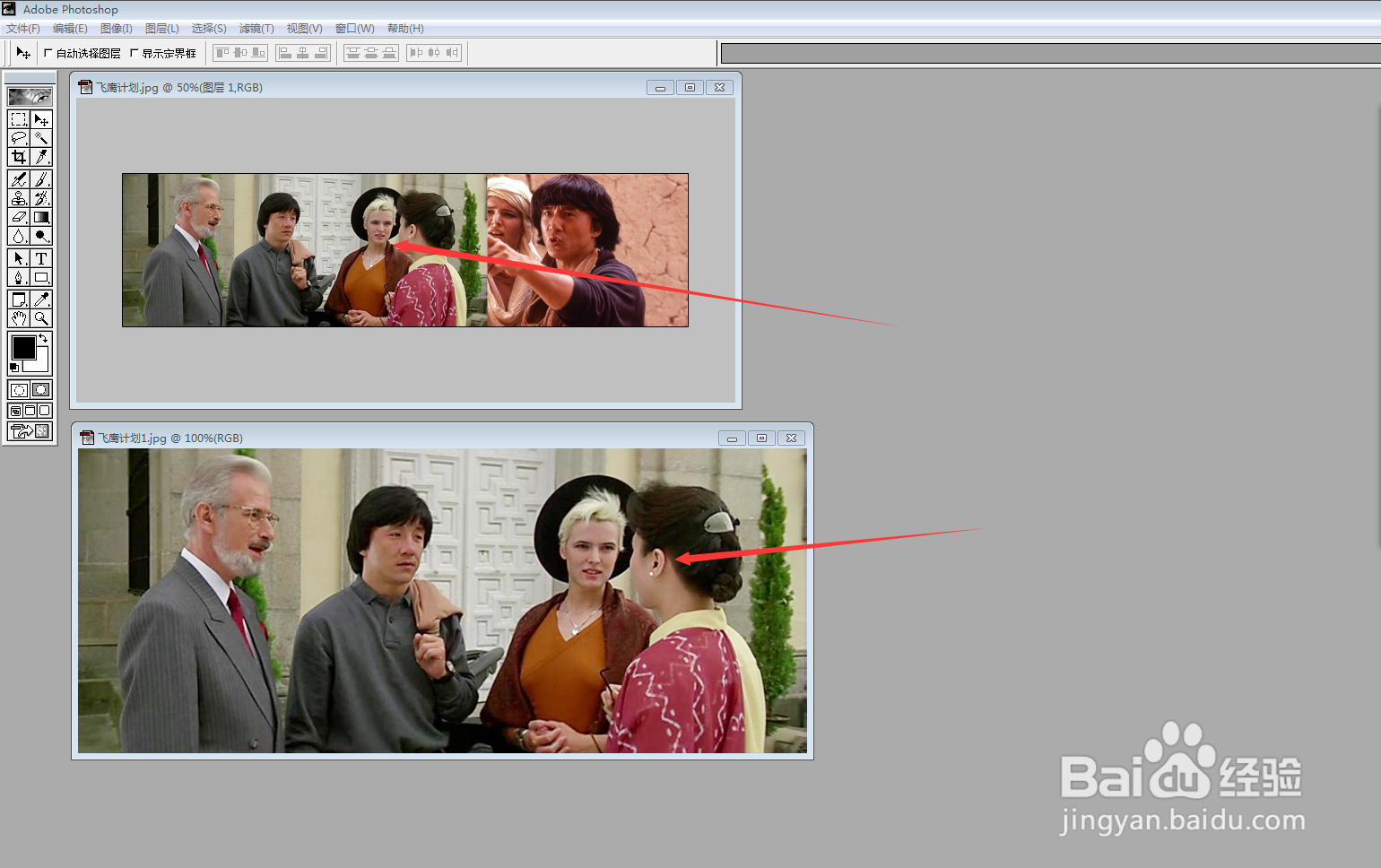Open the 视图(V) menu
This screenshot has width=1381, height=868.
(x=305, y=29)
